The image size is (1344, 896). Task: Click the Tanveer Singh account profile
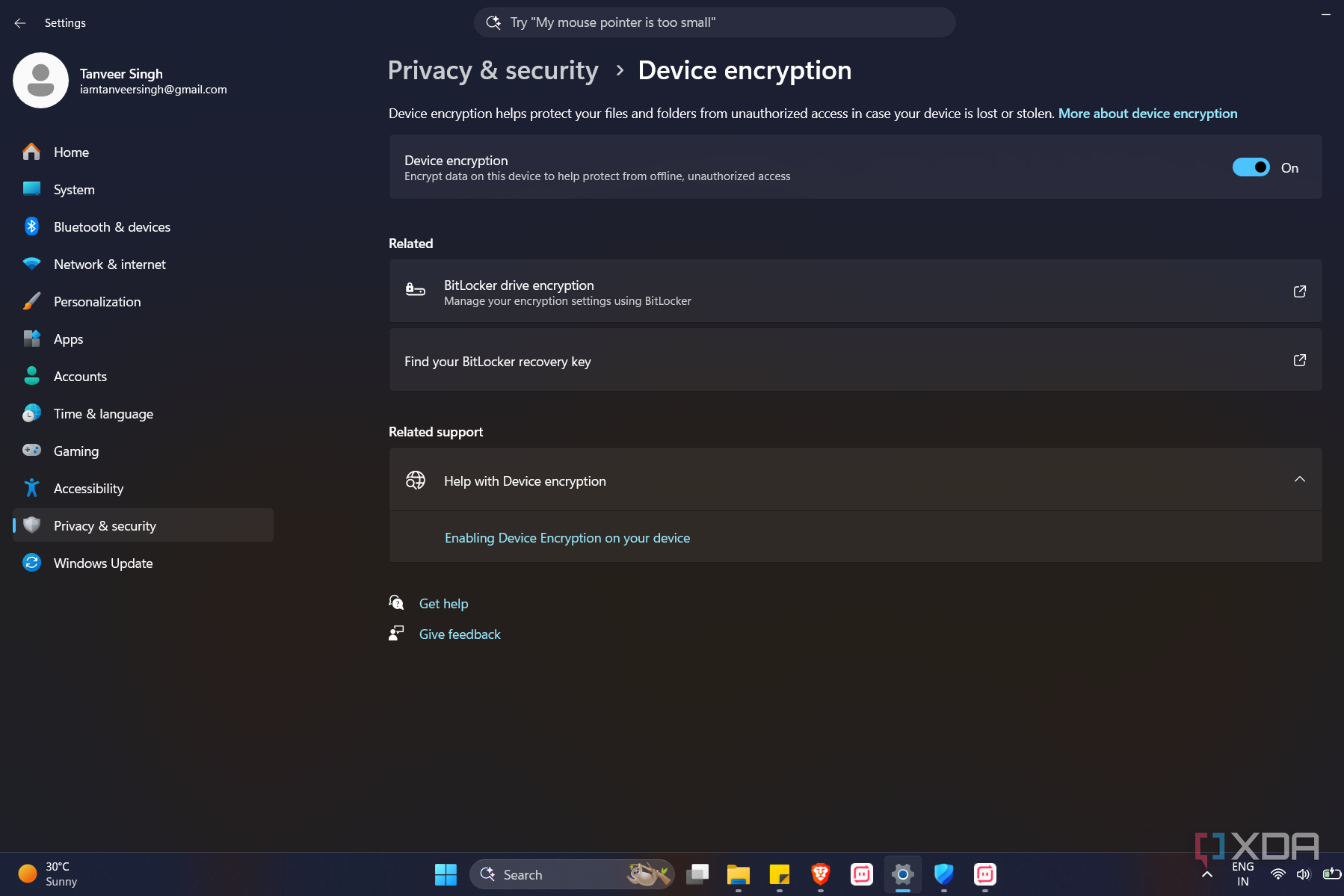pyautogui.click(x=121, y=81)
